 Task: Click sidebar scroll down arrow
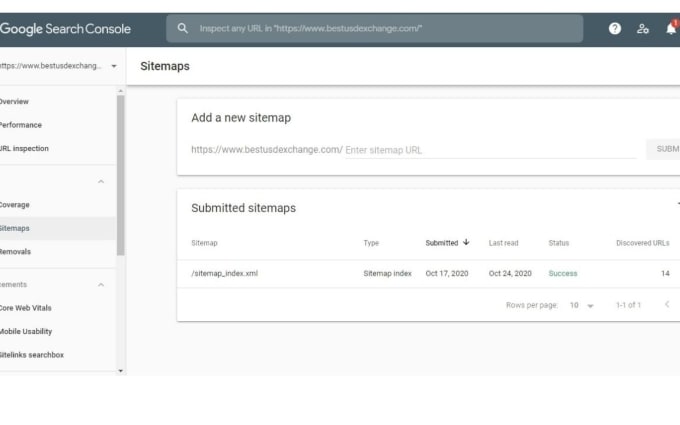[x=121, y=371]
